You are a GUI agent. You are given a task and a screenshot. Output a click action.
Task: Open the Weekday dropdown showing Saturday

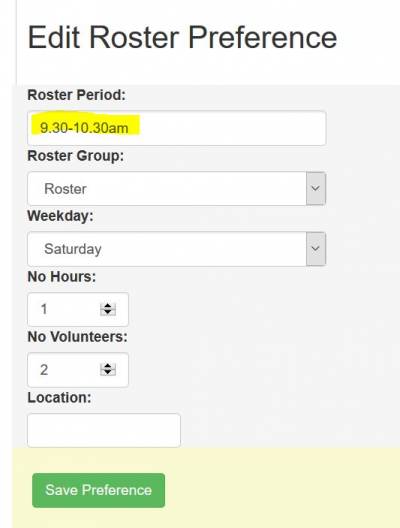tap(176, 249)
